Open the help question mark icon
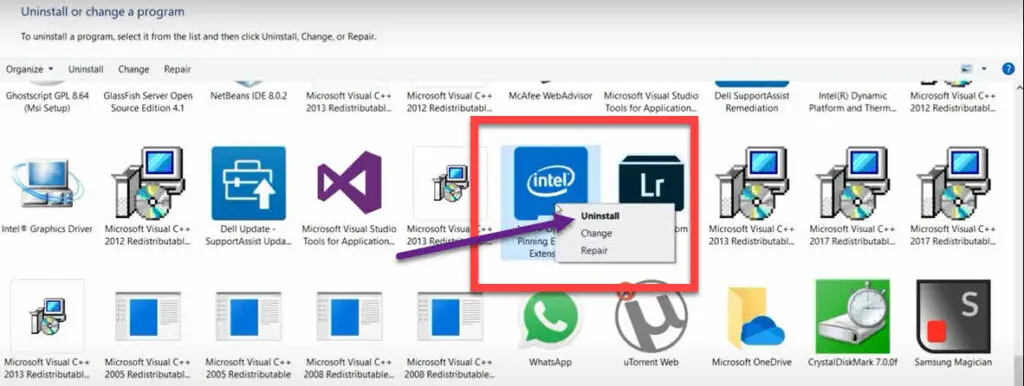 tap(1008, 69)
